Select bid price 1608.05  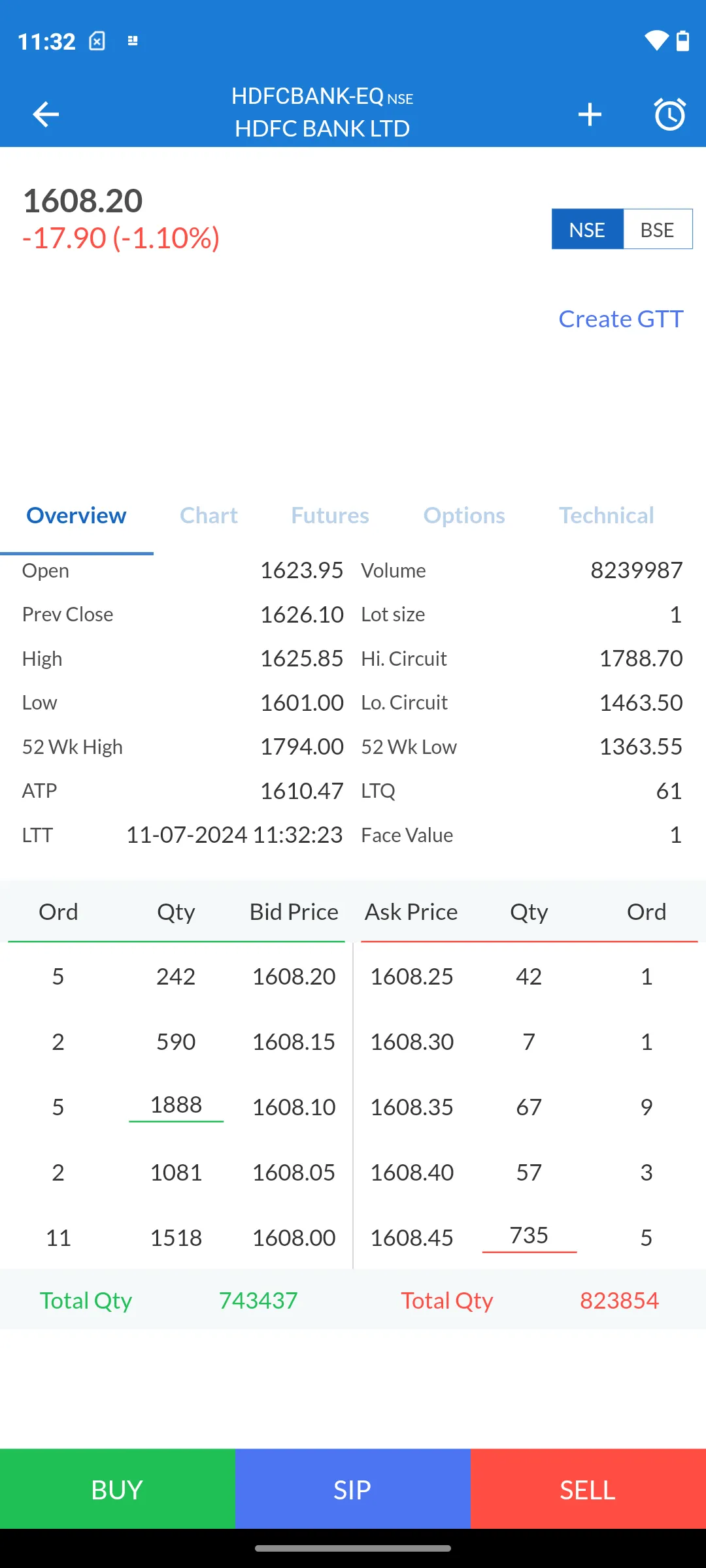294,1173
